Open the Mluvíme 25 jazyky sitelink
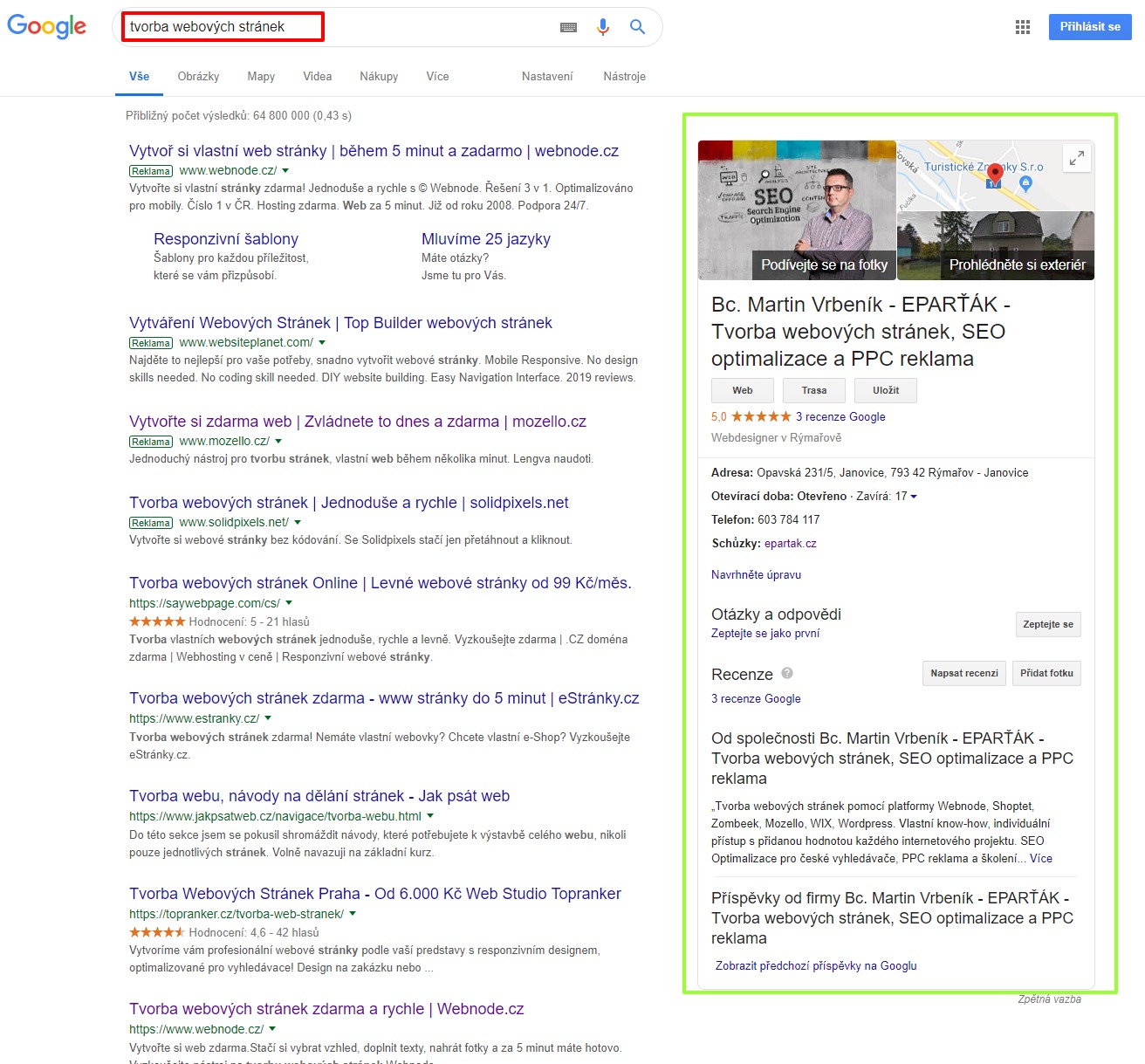Image resolution: width=1145 pixels, height=1064 pixels. 486,239
